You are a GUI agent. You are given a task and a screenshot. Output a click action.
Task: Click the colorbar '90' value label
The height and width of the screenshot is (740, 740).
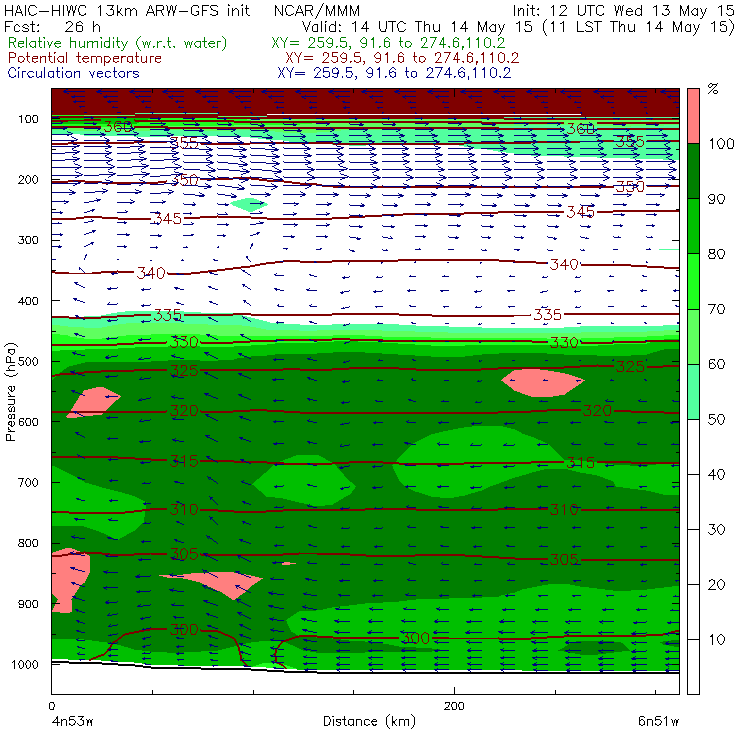(716, 199)
